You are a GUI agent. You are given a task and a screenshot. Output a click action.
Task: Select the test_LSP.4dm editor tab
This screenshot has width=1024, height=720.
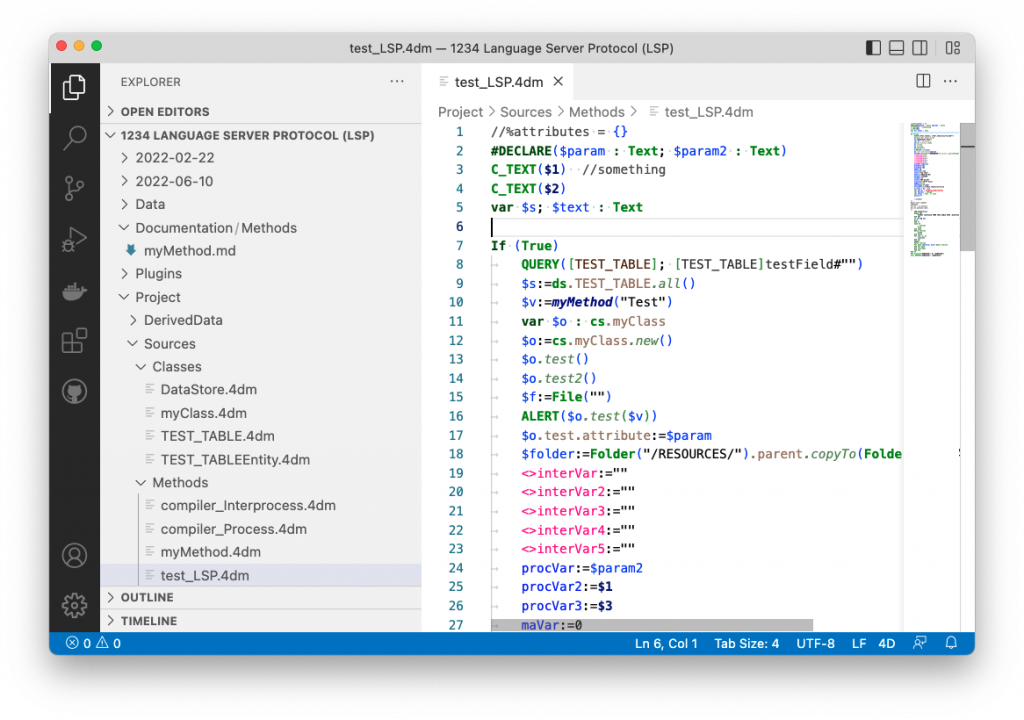coord(498,82)
